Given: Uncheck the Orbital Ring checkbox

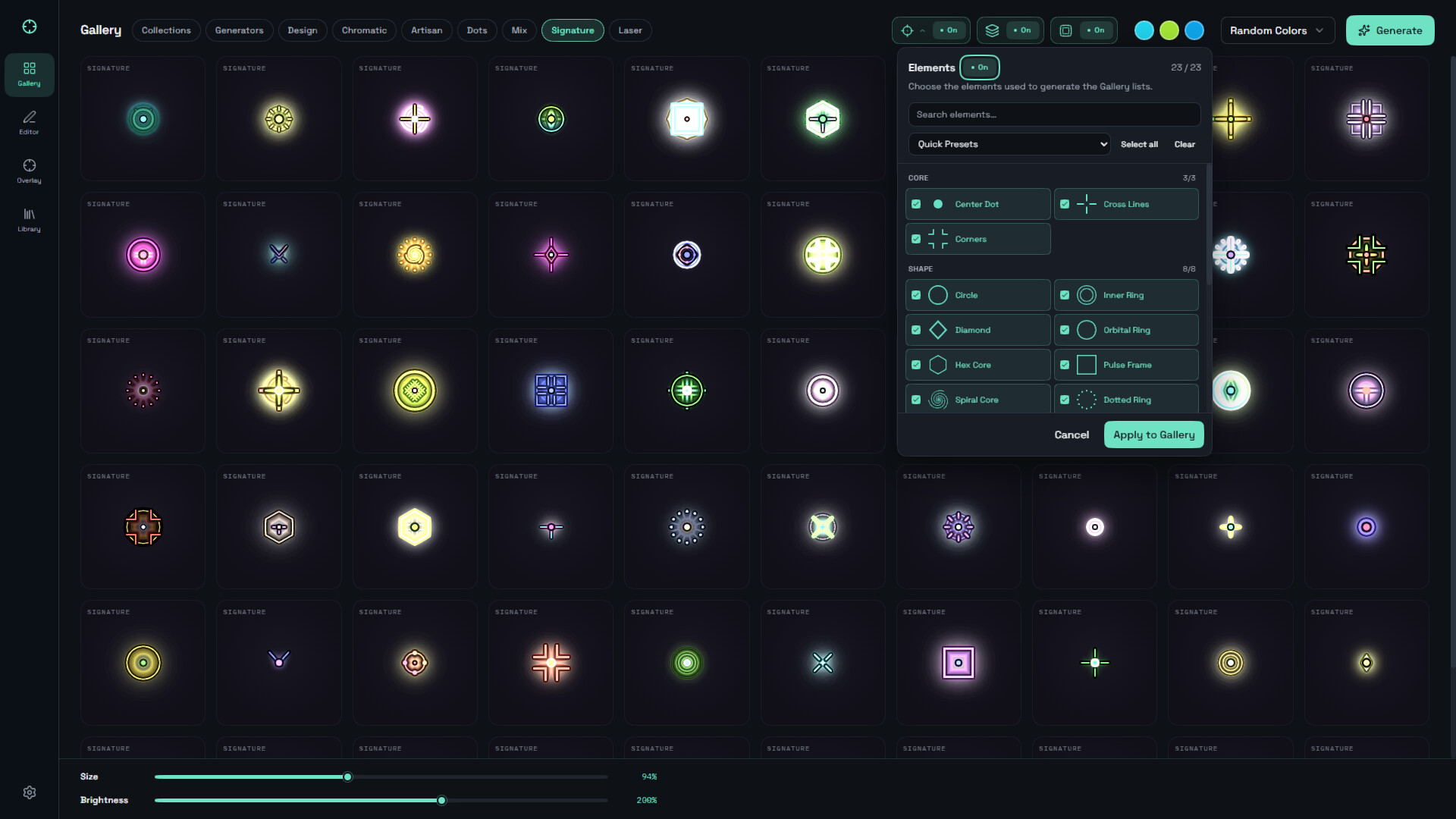Looking at the screenshot, I should click(1065, 330).
